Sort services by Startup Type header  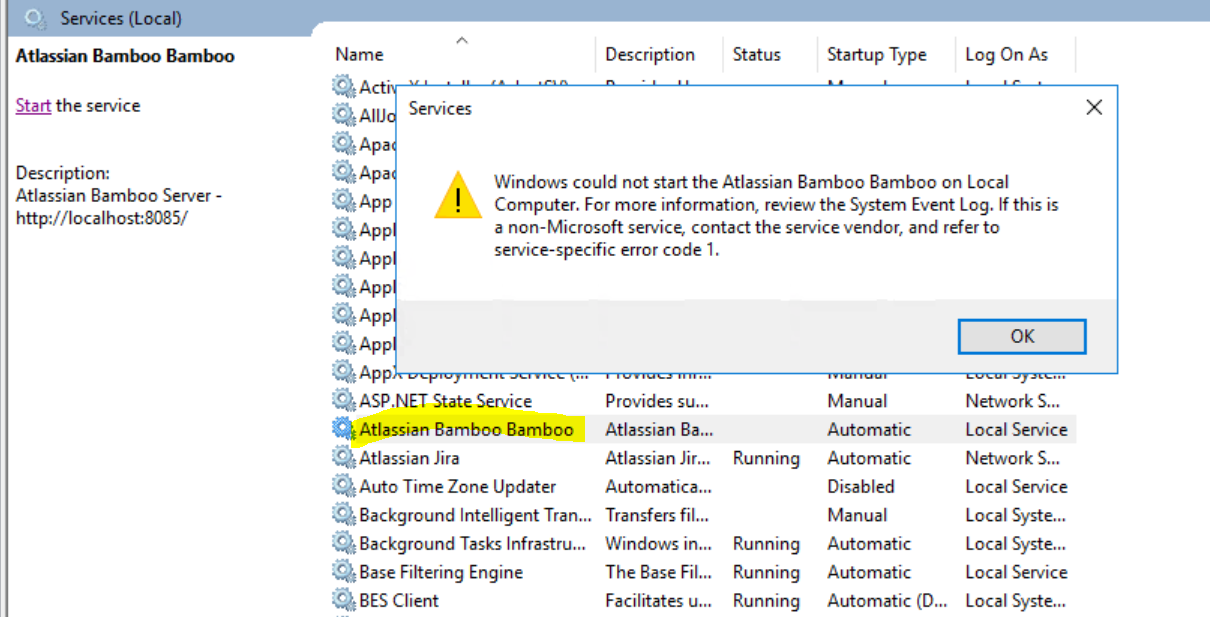click(877, 55)
